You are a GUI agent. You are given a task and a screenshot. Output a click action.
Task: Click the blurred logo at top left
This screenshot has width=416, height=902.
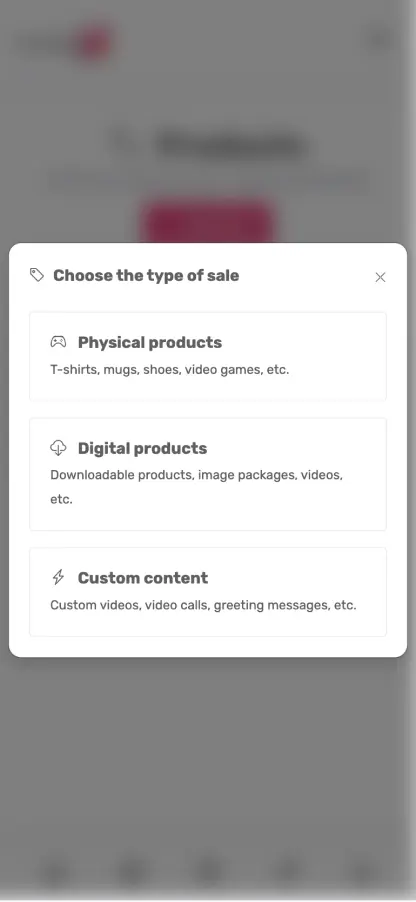point(63,40)
